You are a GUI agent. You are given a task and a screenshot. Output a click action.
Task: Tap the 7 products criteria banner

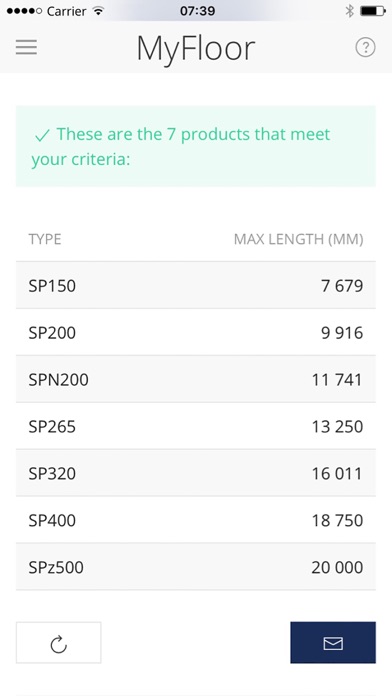[196, 146]
